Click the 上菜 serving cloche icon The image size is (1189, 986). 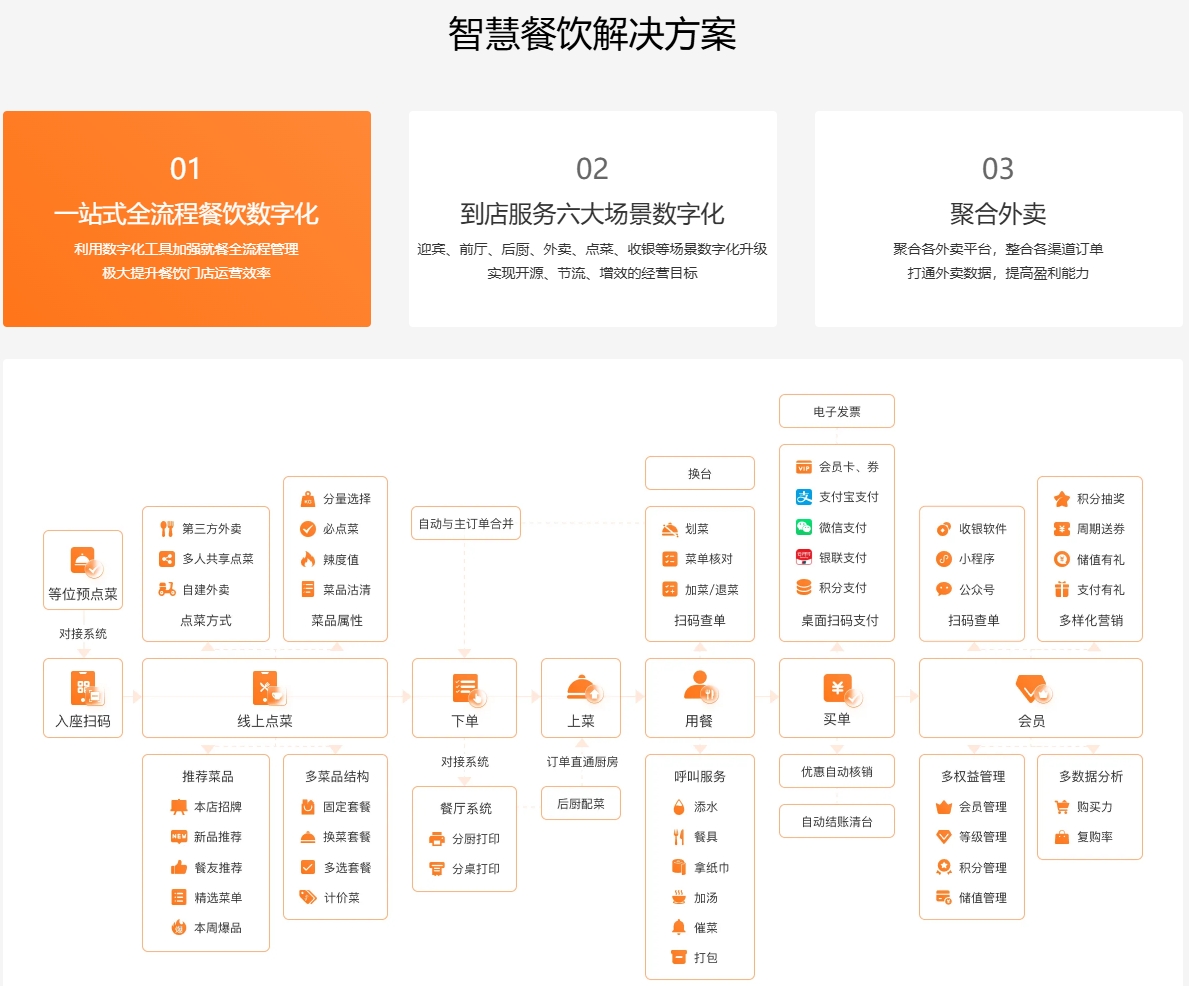[x=581, y=688]
